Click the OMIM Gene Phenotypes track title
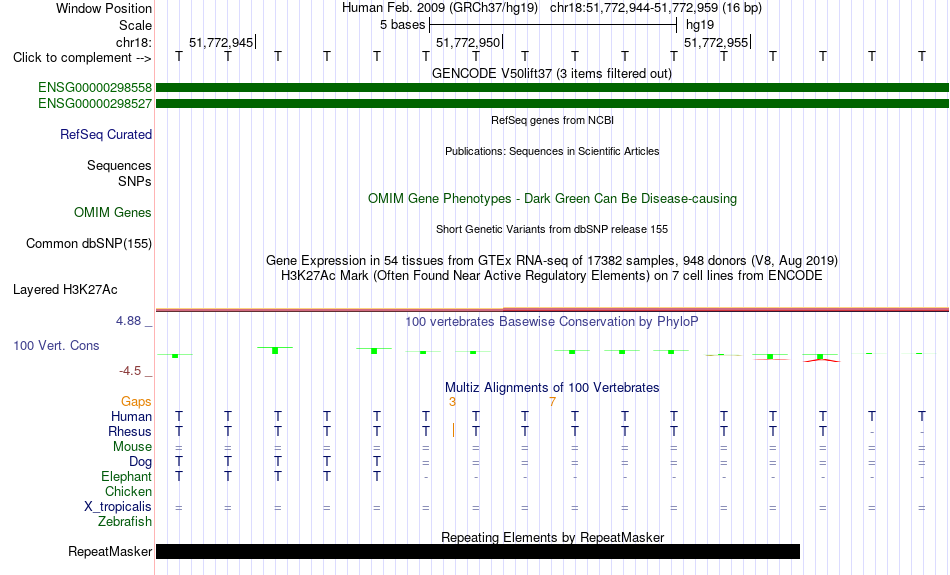Screen dimensions: 950x575 pos(553,199)
